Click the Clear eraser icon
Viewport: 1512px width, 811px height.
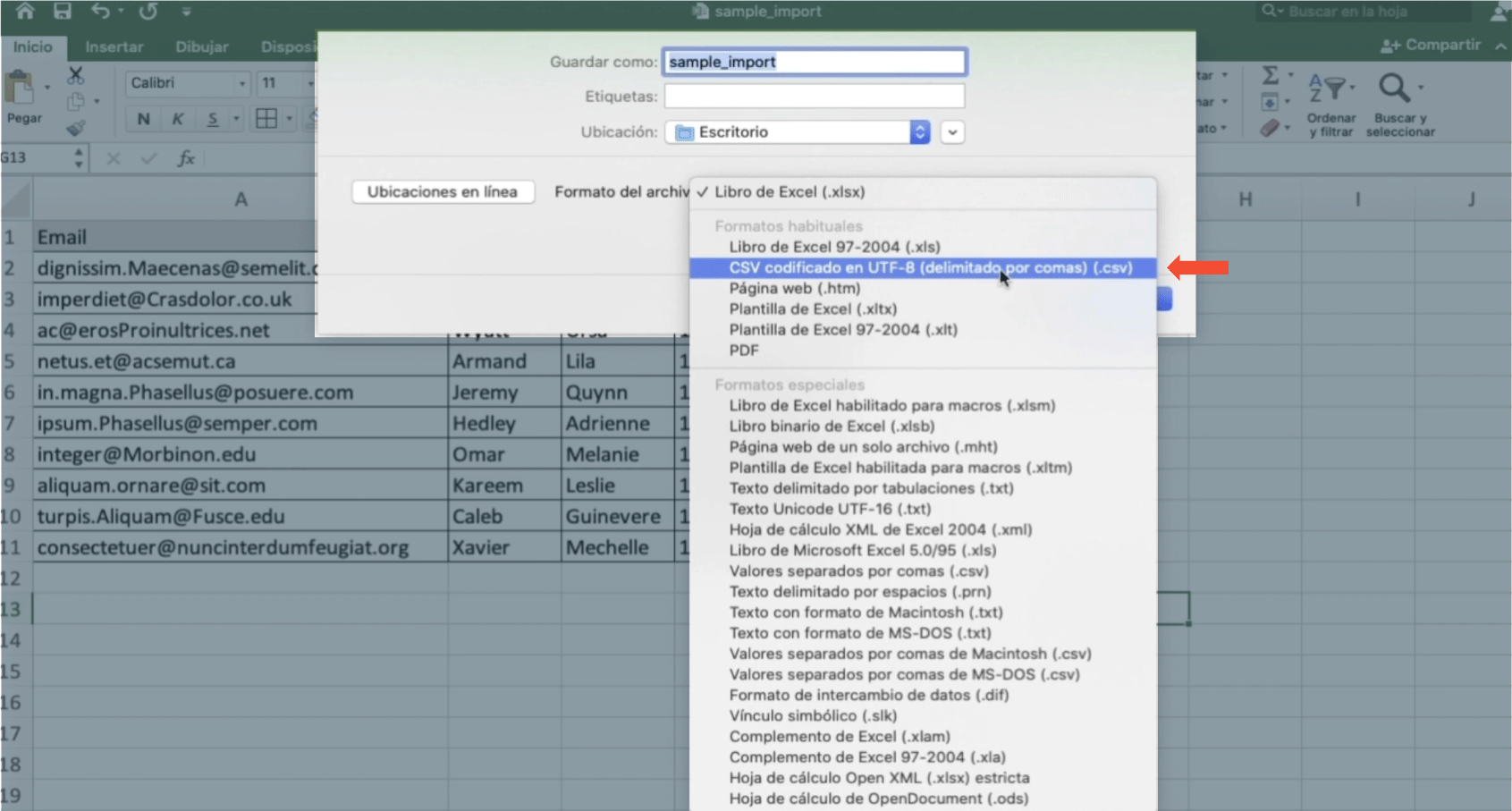coord(1270,128)
